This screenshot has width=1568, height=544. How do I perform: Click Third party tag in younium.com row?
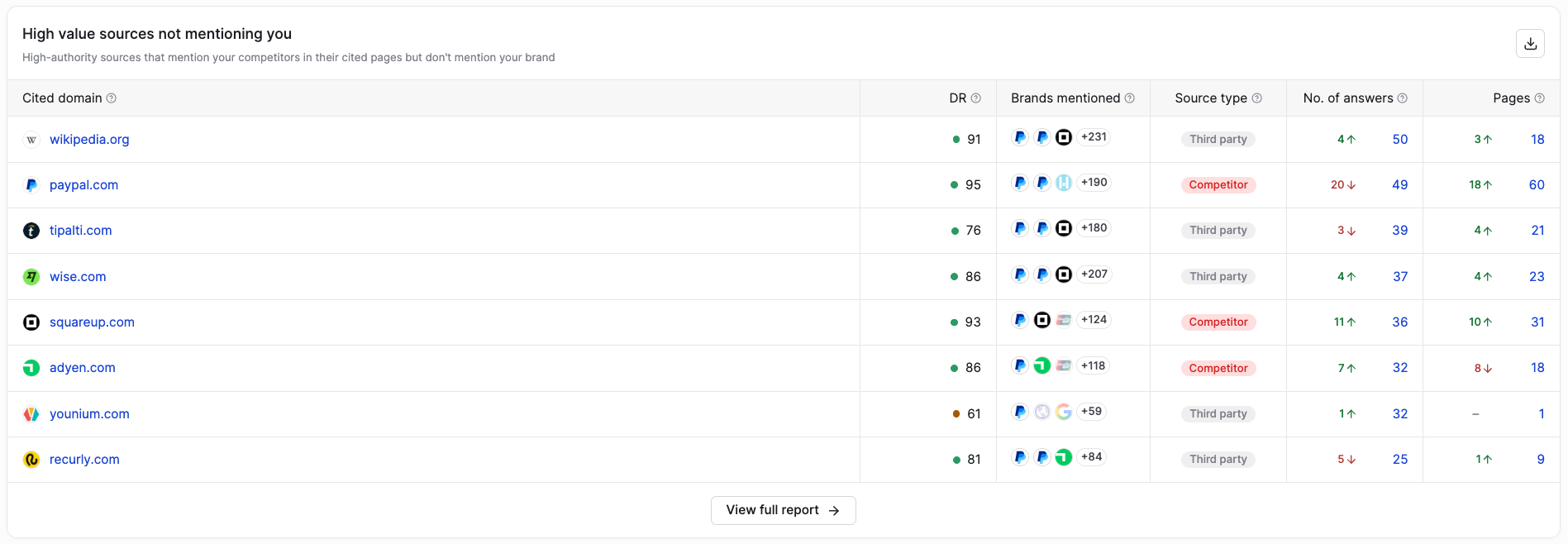[x=1218, y=414]
